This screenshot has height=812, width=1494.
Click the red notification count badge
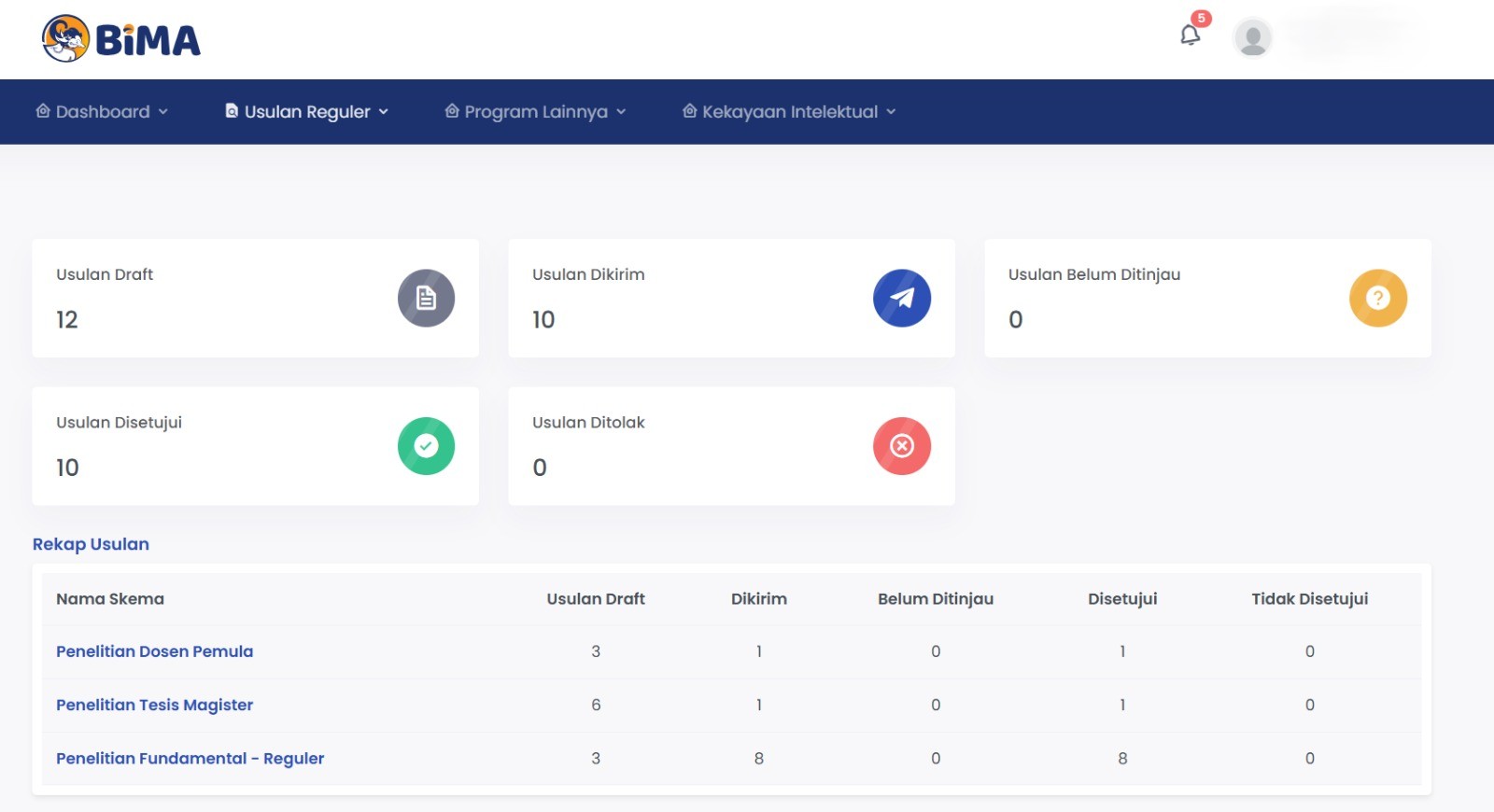(x=1202, y=18)
